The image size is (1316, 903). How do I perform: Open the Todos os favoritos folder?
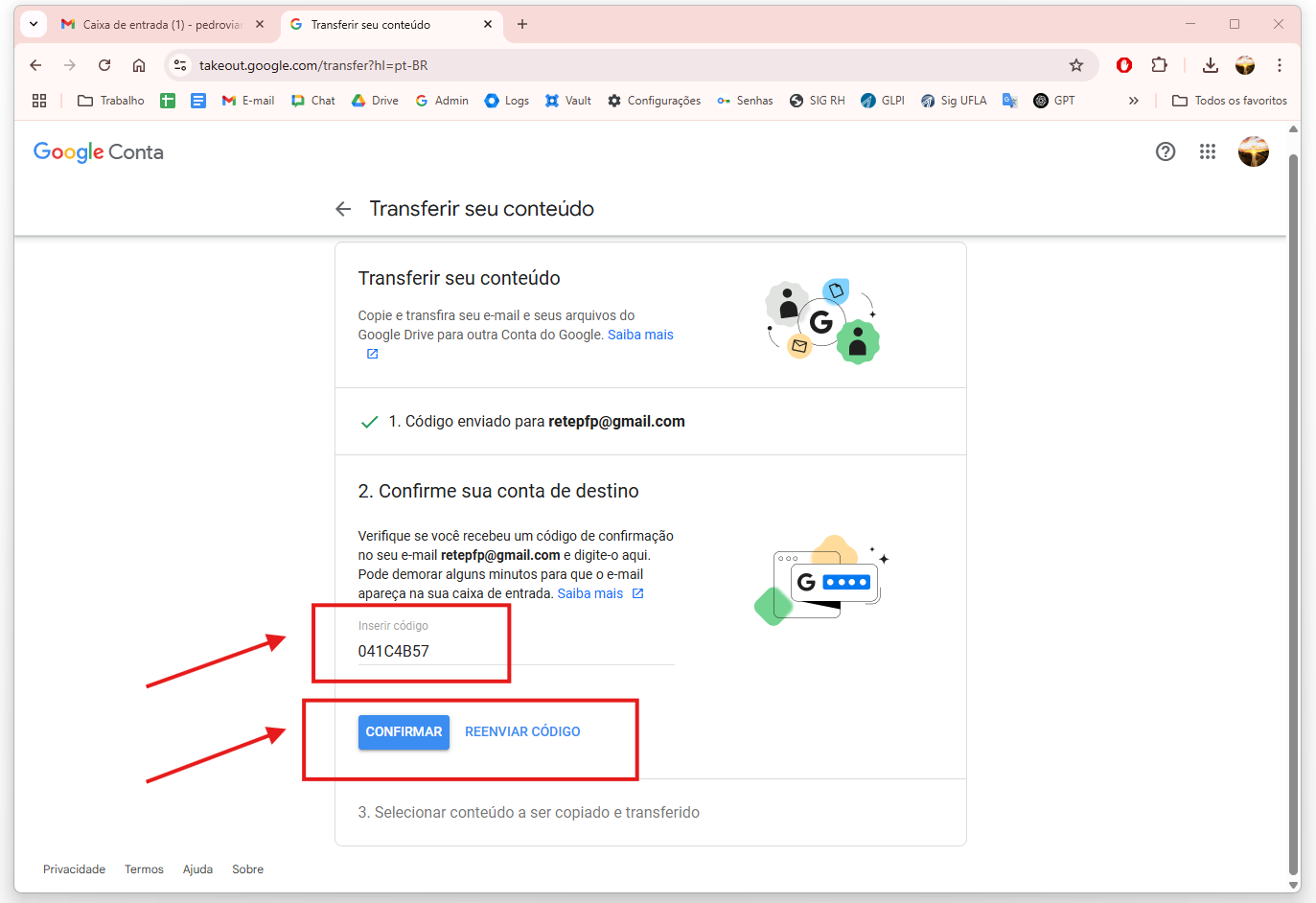[x=1230, y=101]
